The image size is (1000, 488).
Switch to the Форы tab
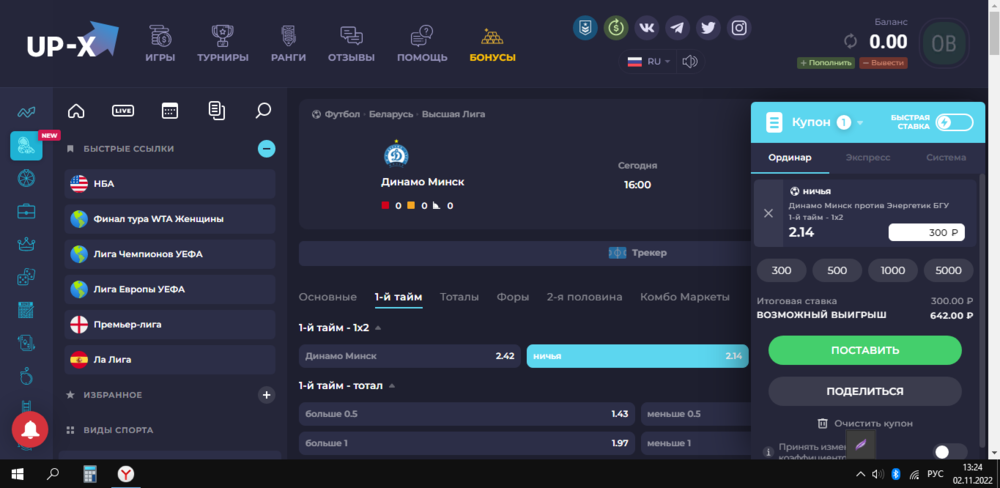point(513,297)
